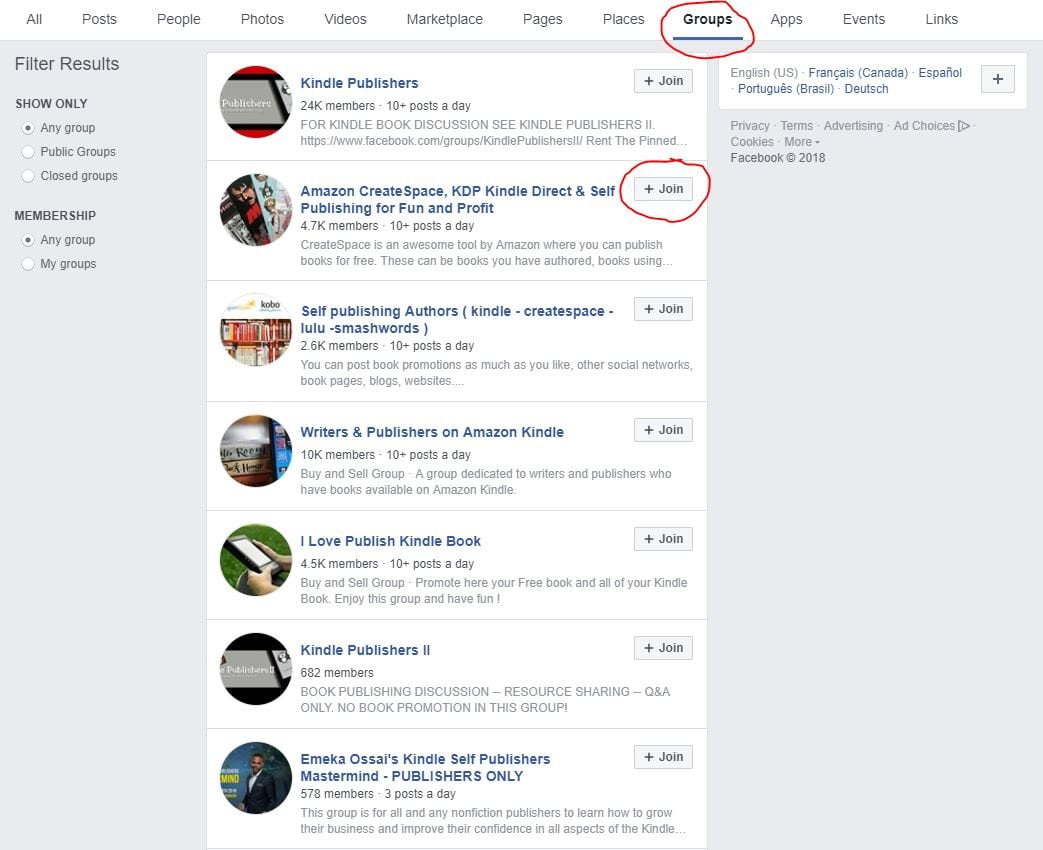Select Any group under Show Only
Screen dimensions: 1043x850
[28, 128]
